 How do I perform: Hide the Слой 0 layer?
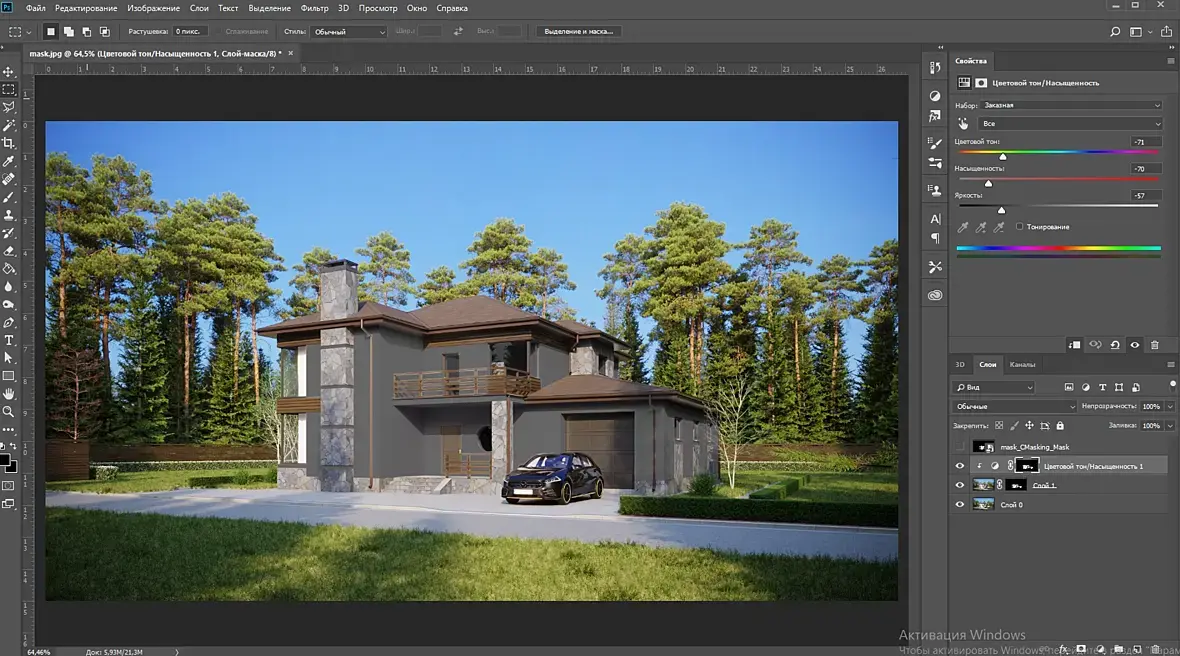pos(960,505)
